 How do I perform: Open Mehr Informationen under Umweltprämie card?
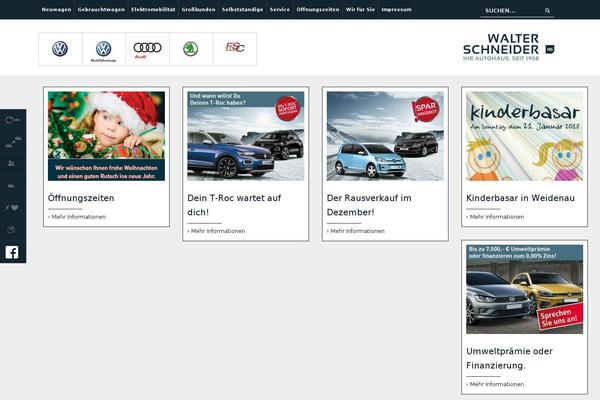pyautogui.click(x=495, y=384)
